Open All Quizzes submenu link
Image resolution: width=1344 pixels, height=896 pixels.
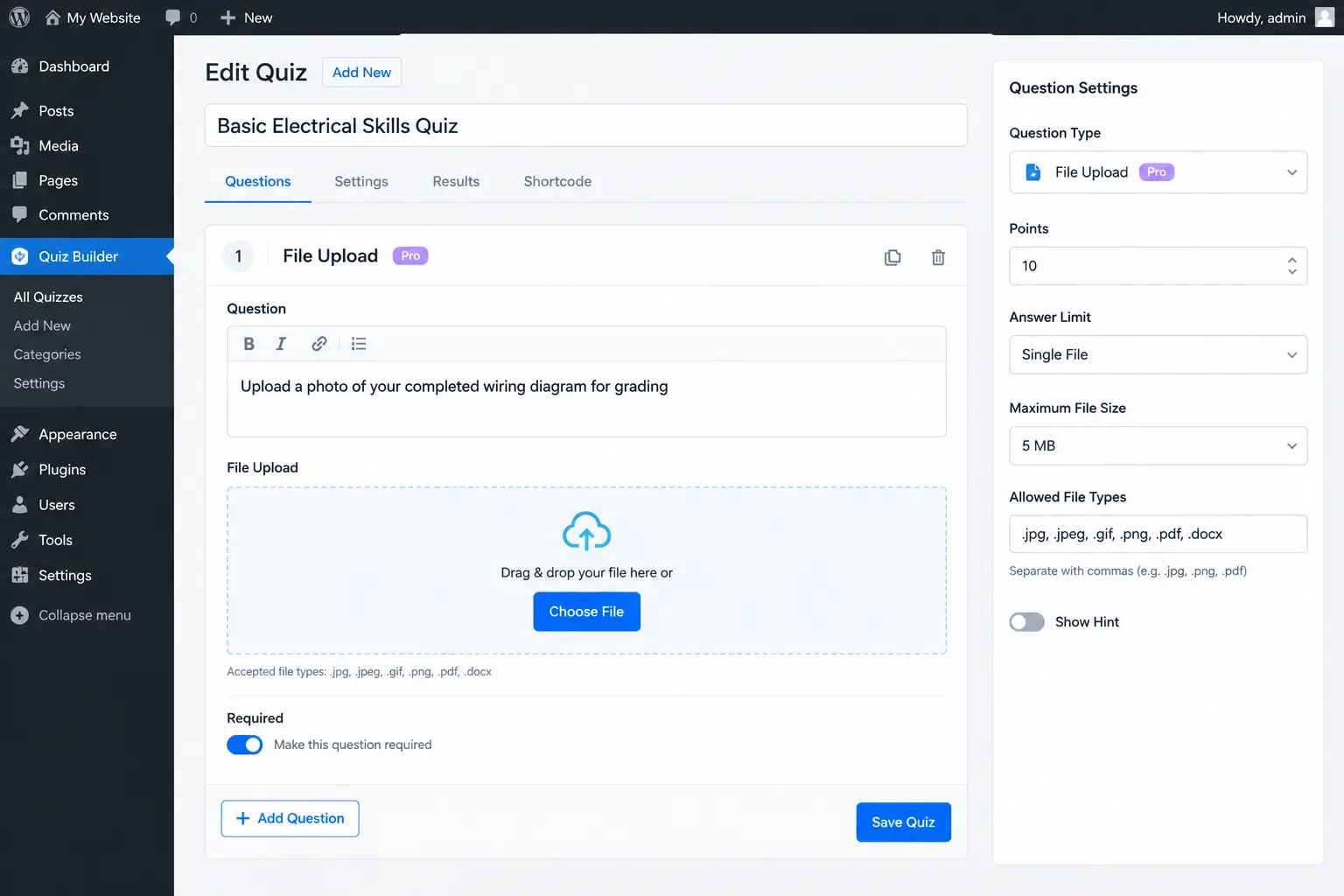(x=48, y=297)
